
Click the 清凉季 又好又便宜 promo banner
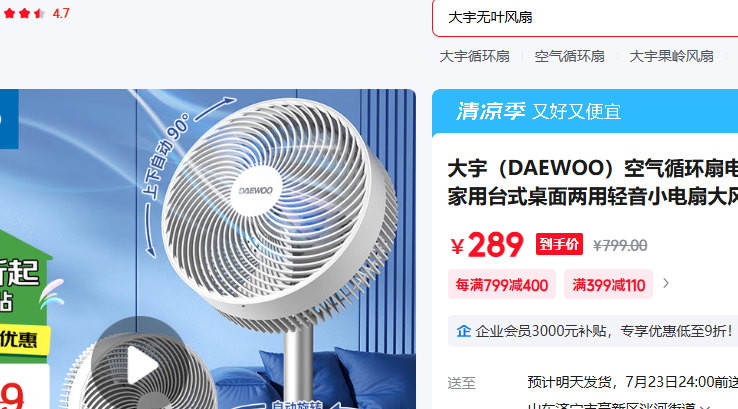point(585,112)
